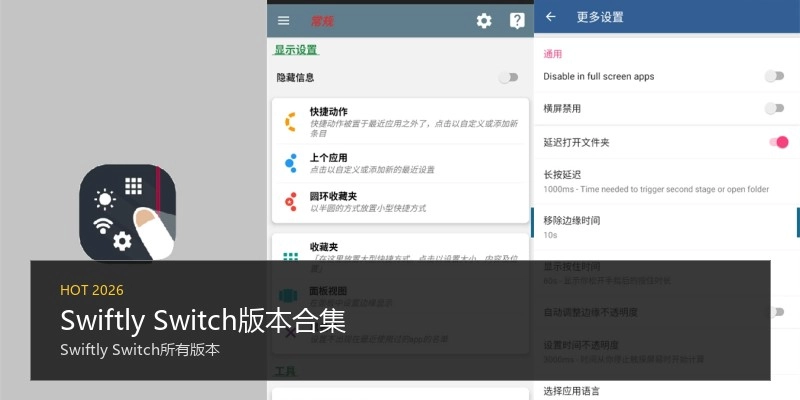
Task: Click the 通用 section label
Action: (553, 54)
